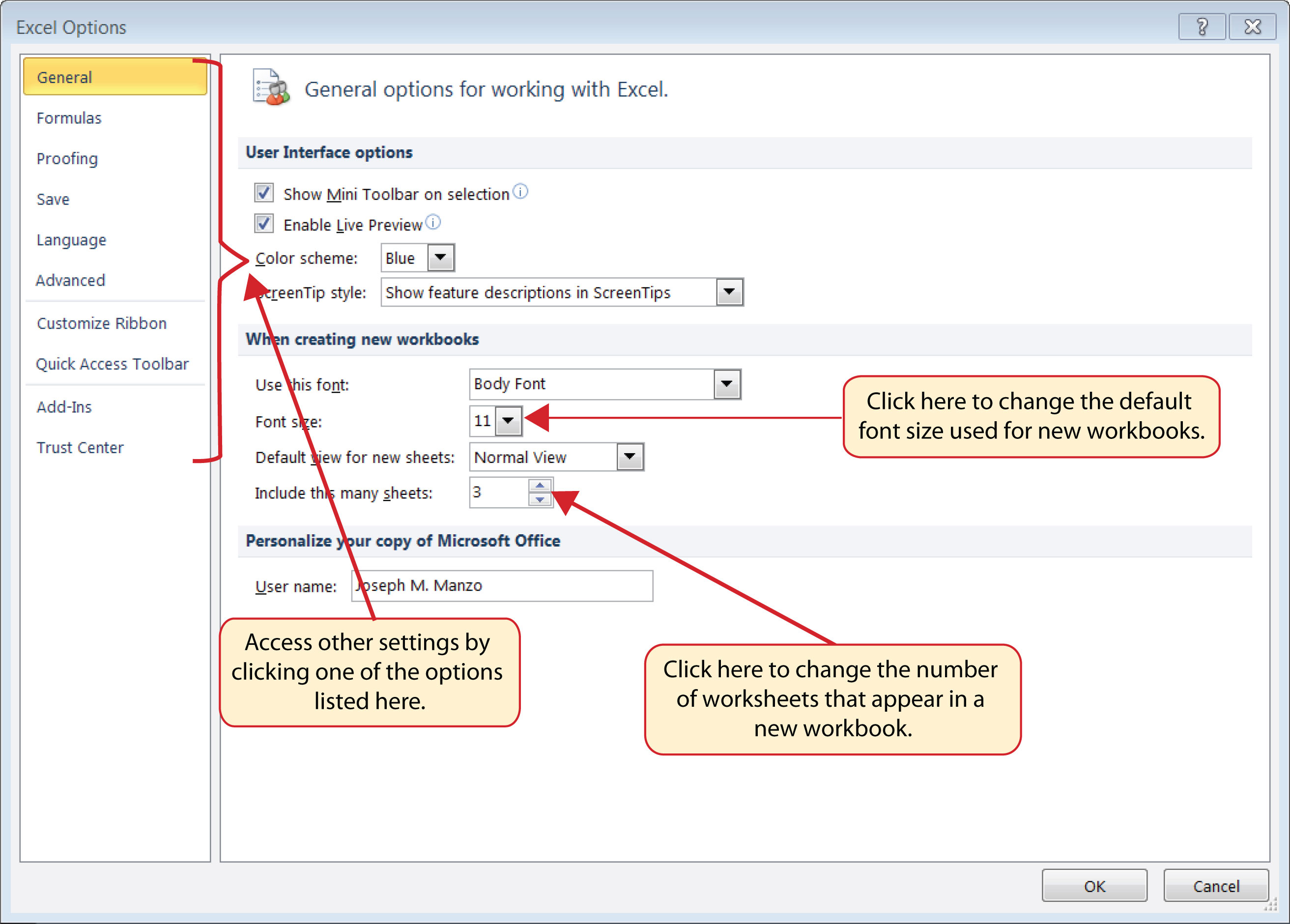Viewport: 1290px width, 924px height.
Task: Click the Include sheets stepper up arrow
Action: point(540,486)
